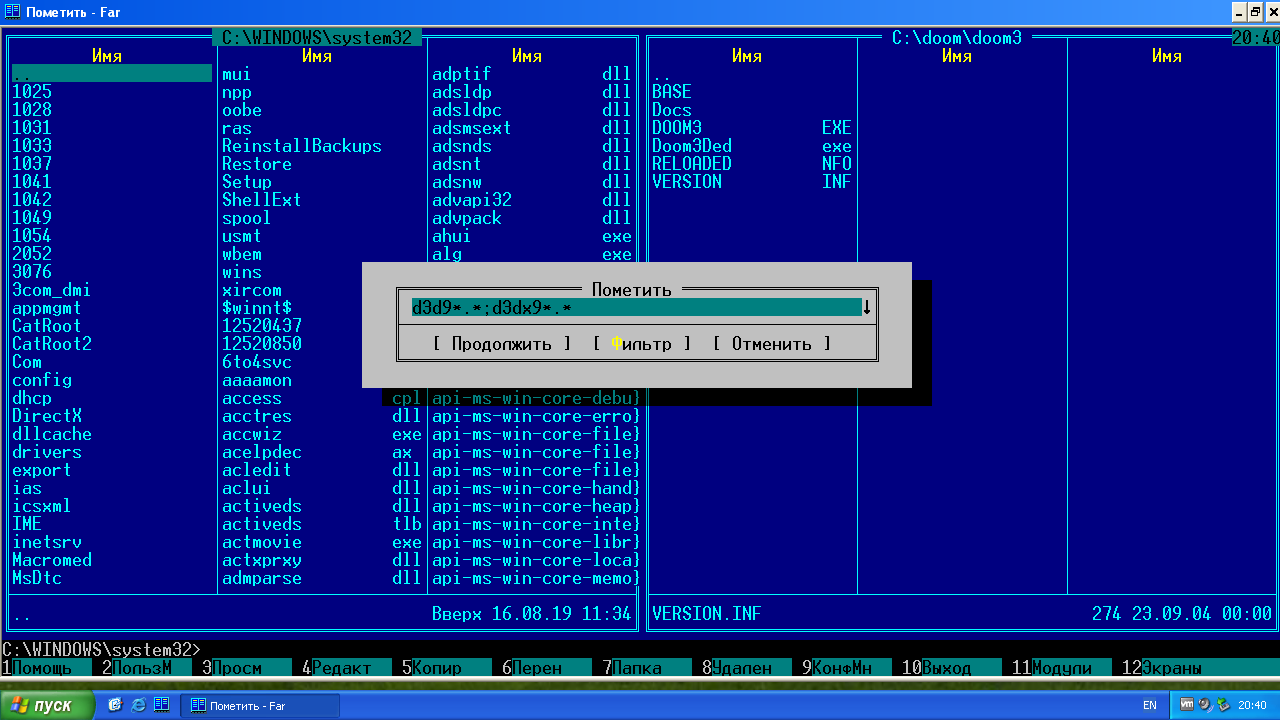Click Выход in the function key bar
Screen dimensions: 1280x720
point(946,668)
